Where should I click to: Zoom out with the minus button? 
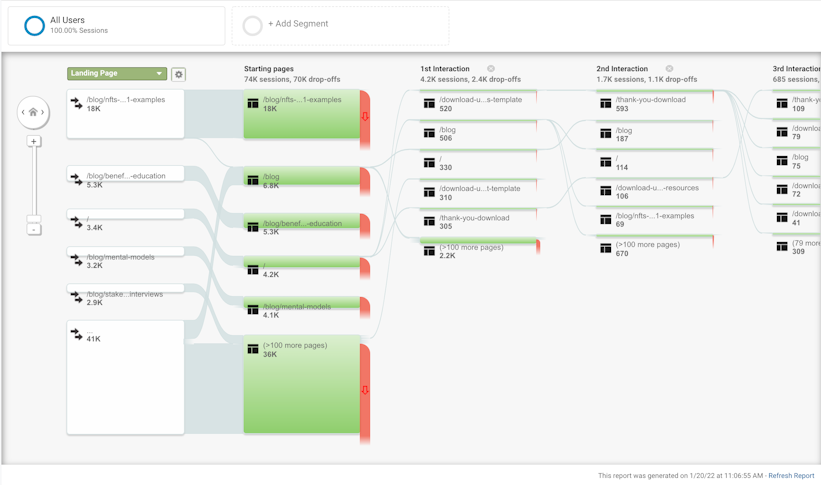pyautogui.click(x=33, y=229)
